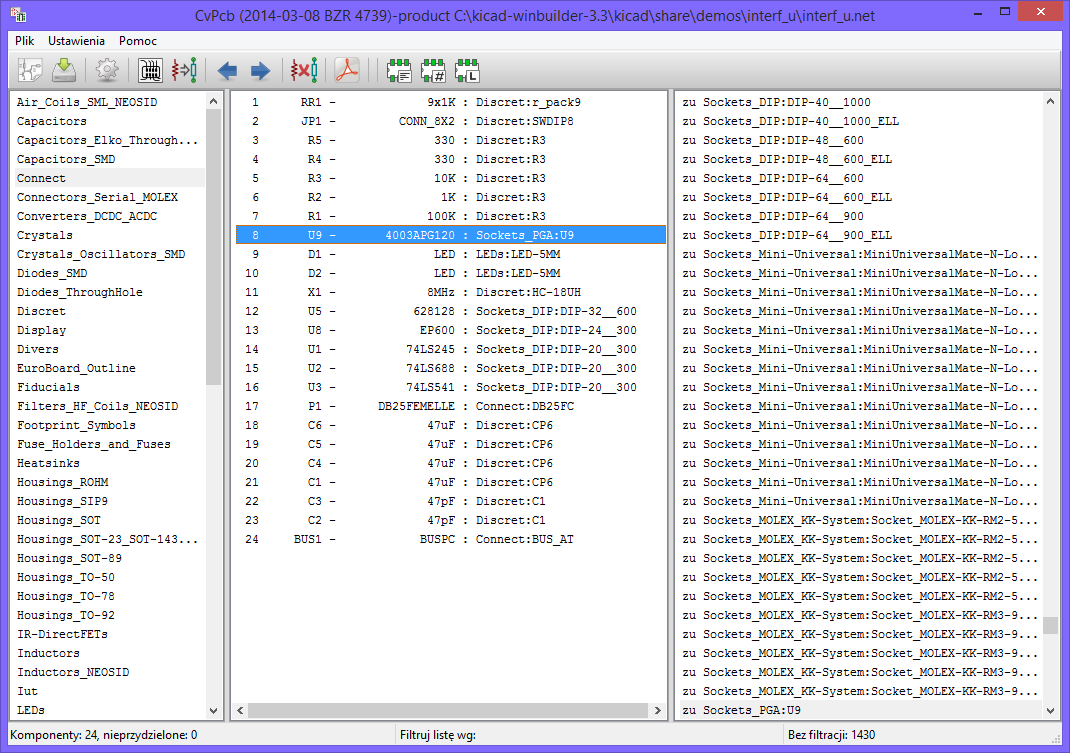
Task: Toggle filter footprints by keywords
Action: (x=399, y=70)
